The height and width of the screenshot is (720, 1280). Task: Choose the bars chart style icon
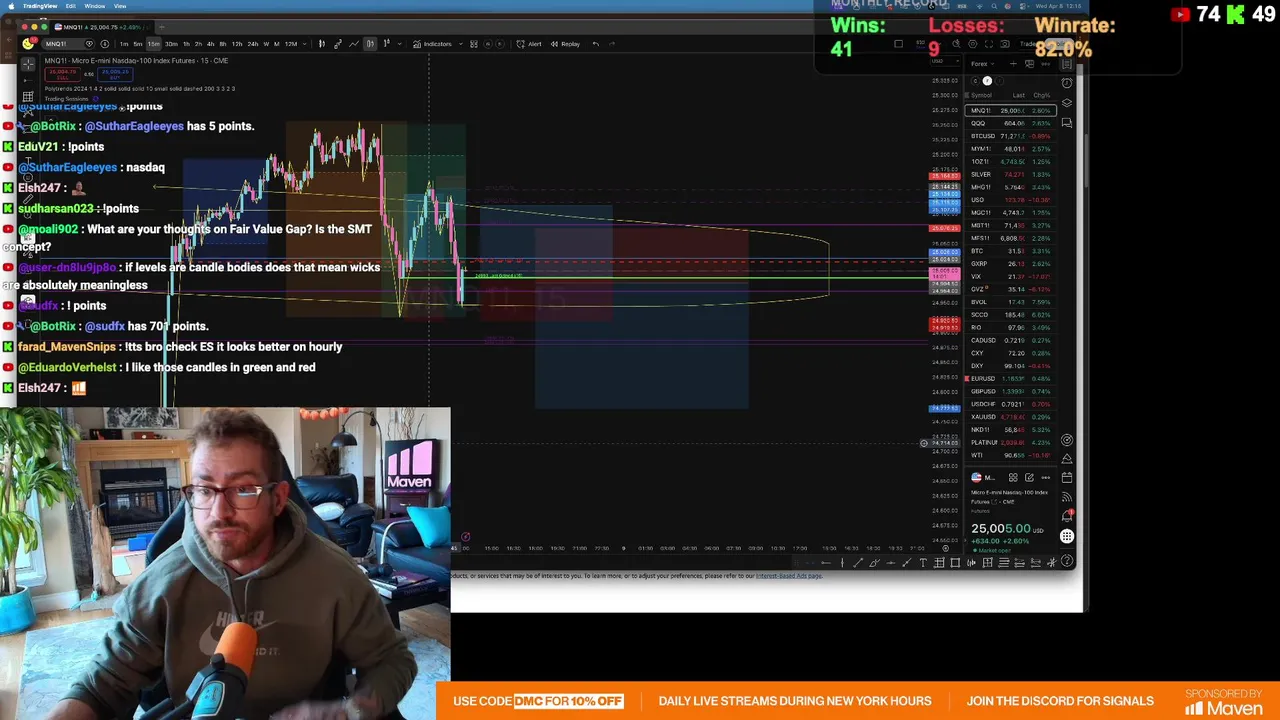322,44
